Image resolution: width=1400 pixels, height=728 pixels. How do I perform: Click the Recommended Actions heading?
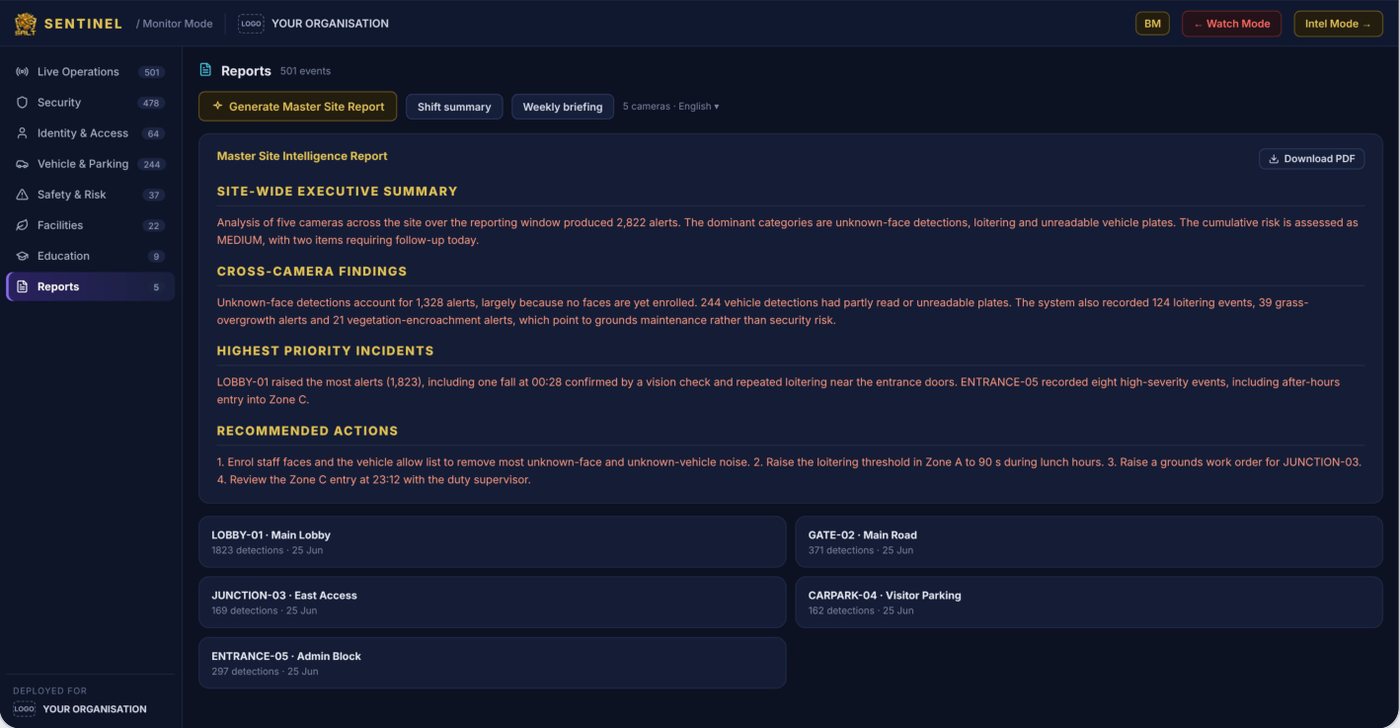308,431
